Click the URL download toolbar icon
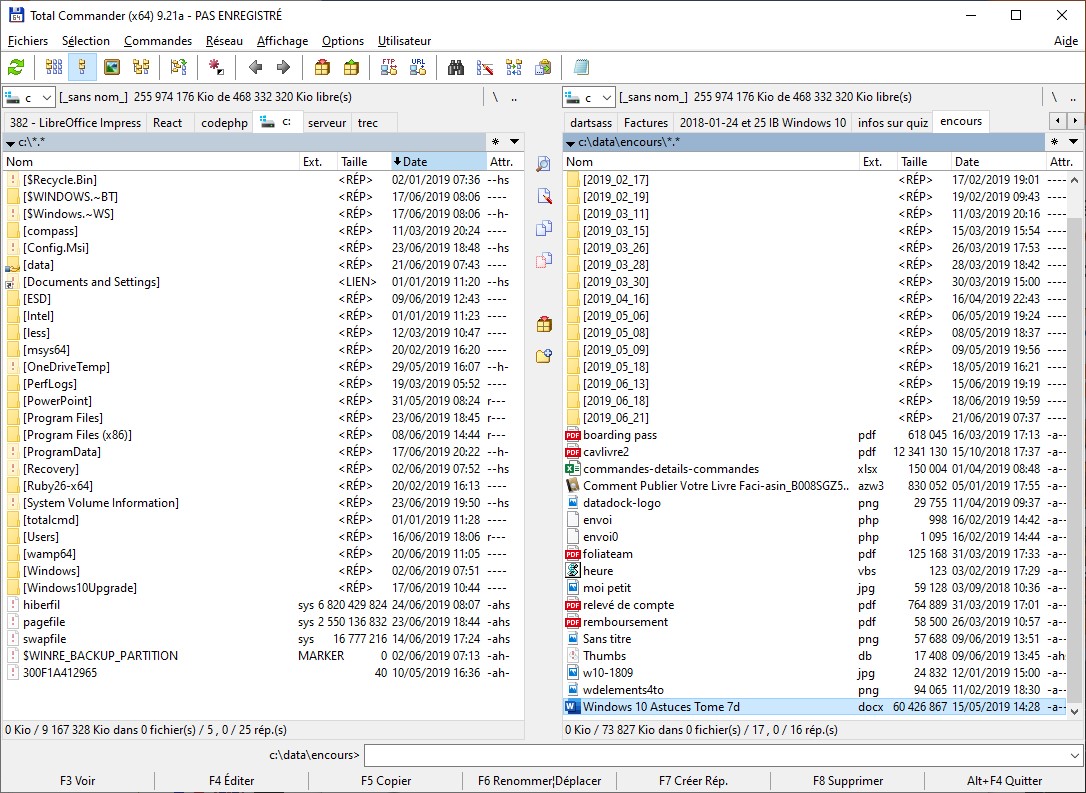 (x=418, y=67)
